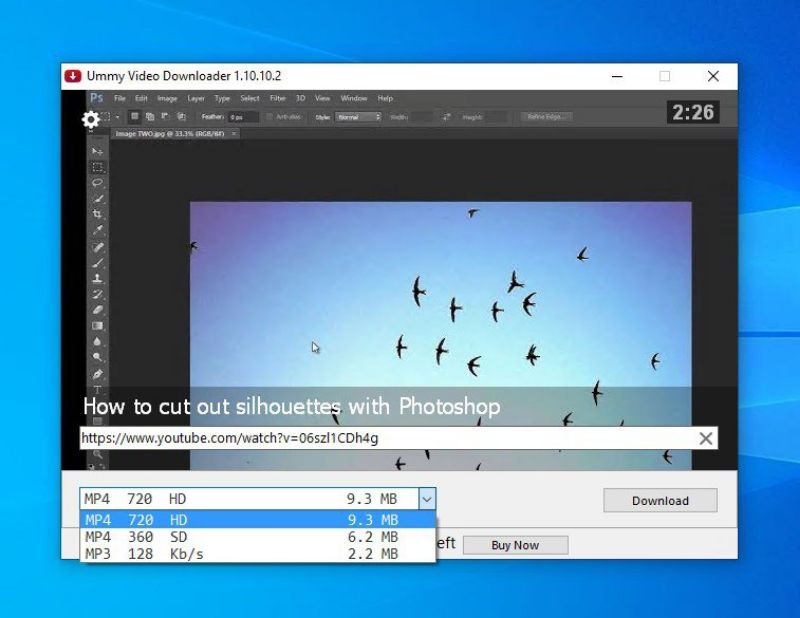Viewport: 800px width, 618px height.
Task: Select the Lasso tool
Action: click(97, 184)
